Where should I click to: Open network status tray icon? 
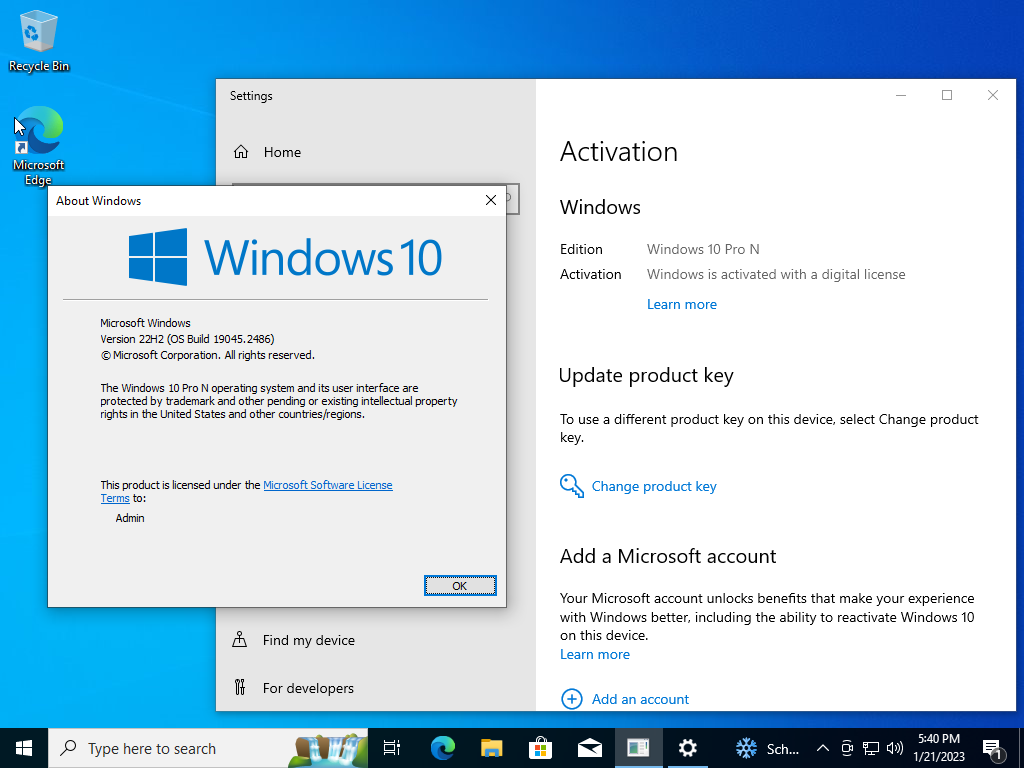tap(871, 748)
